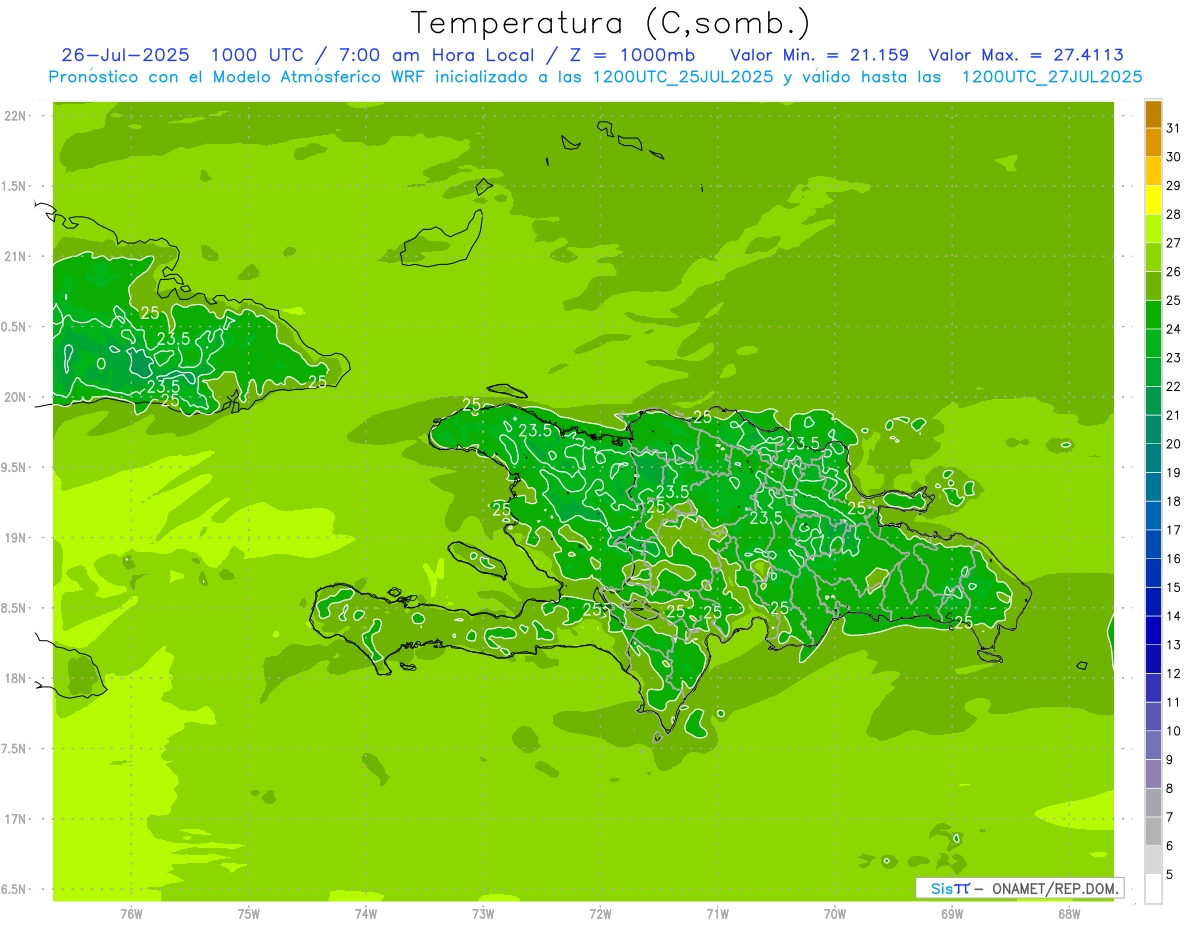Click the white bottom swatch below label 5
Viewport: 1200px width, 927px height.
(1153, 889)
